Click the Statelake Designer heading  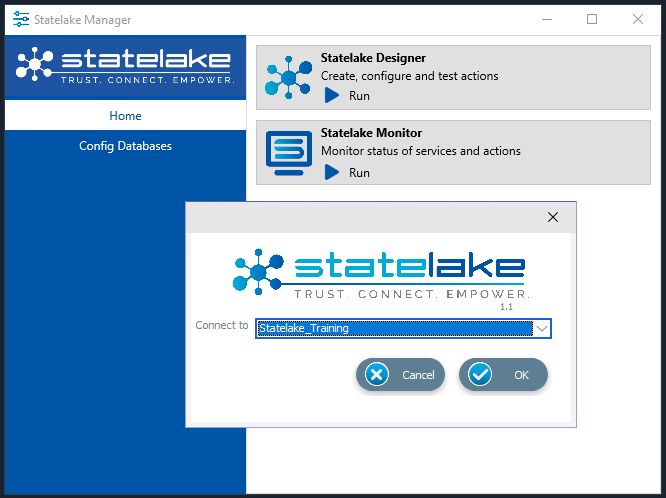(373, 58)
